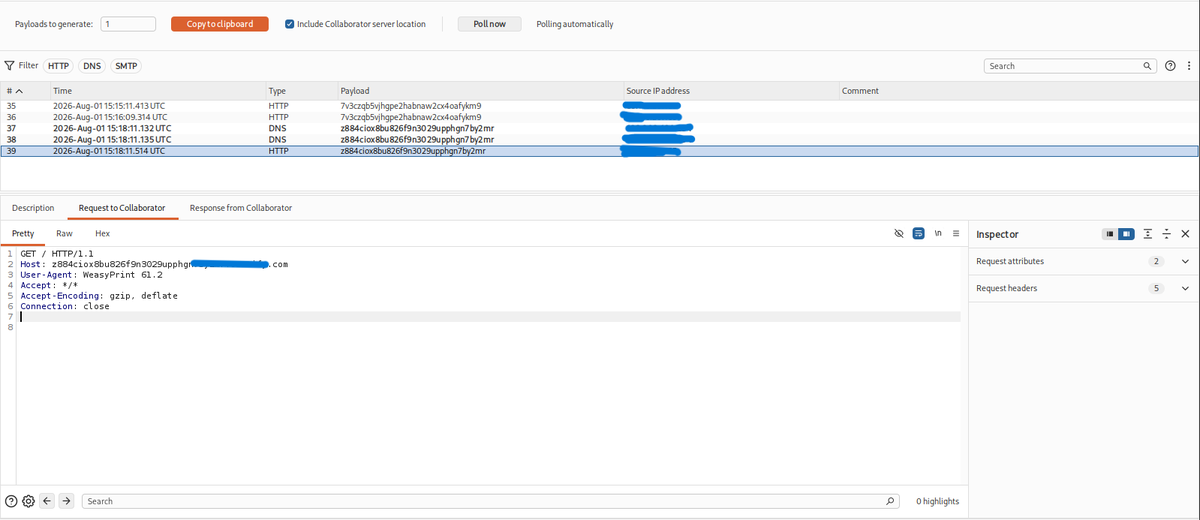Viewport: 1200px width, 520px height.
Task: Expand the Request attributes section
Action: 1186,261
